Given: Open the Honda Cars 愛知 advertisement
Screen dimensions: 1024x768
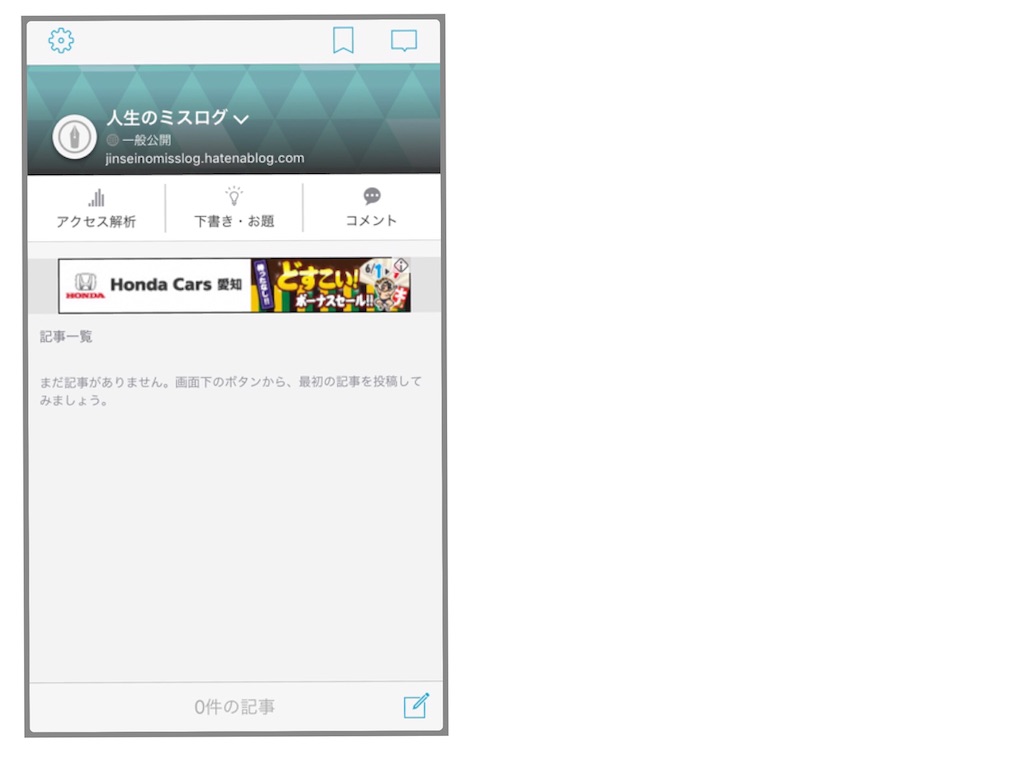Looking at the screenshot, I should click(x=180, y=285).
